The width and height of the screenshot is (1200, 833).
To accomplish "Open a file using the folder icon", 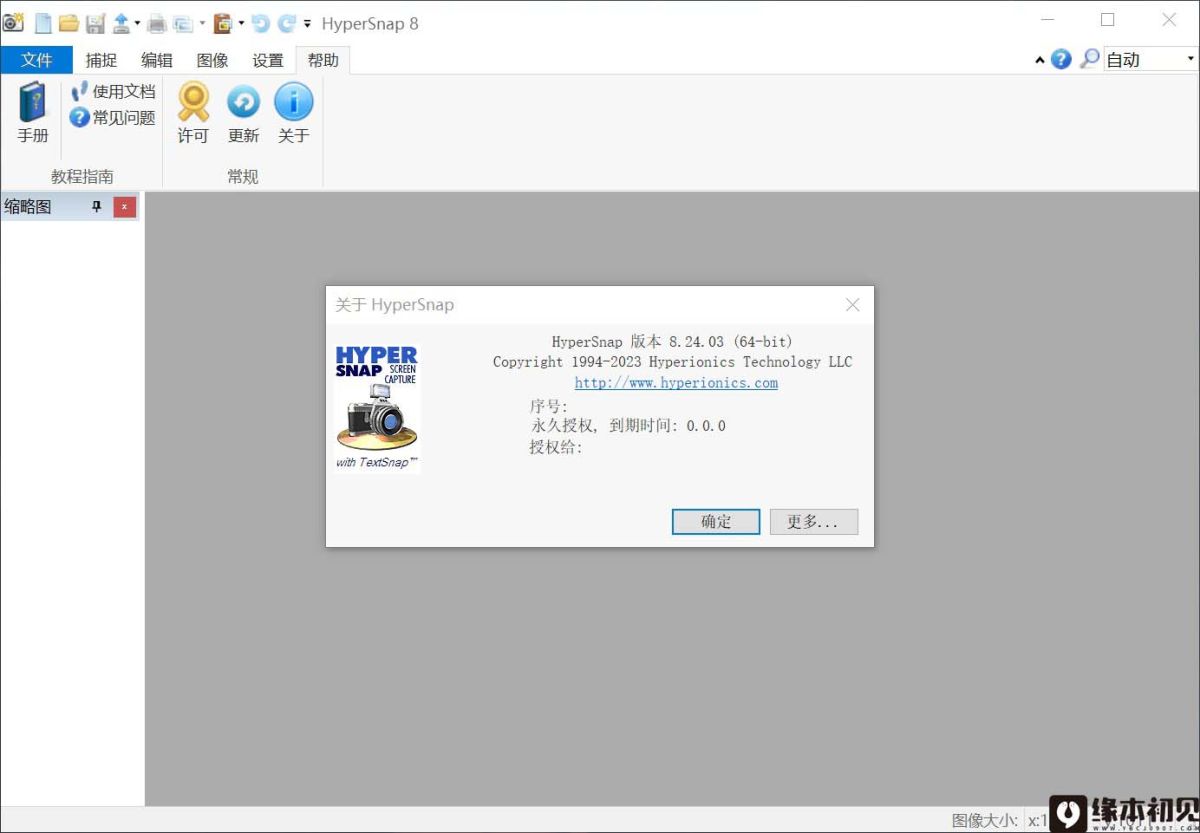I will pos(69,23).
